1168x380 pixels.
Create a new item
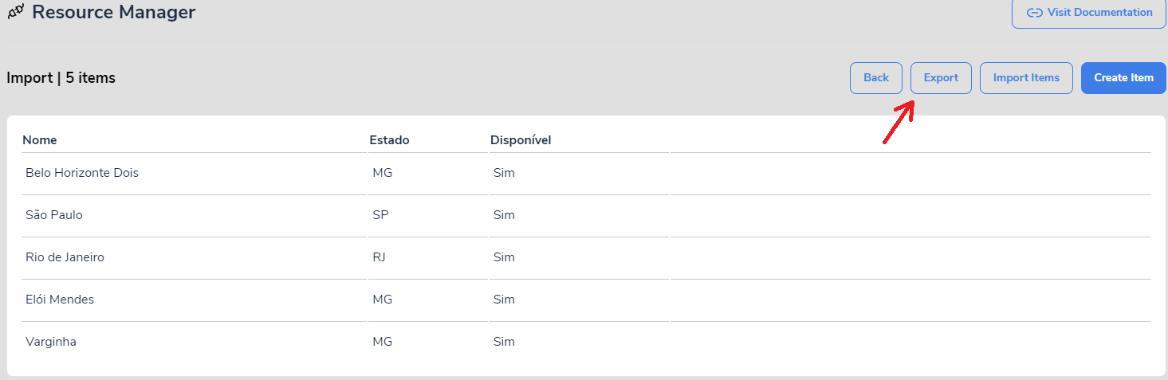point(1123,77)
